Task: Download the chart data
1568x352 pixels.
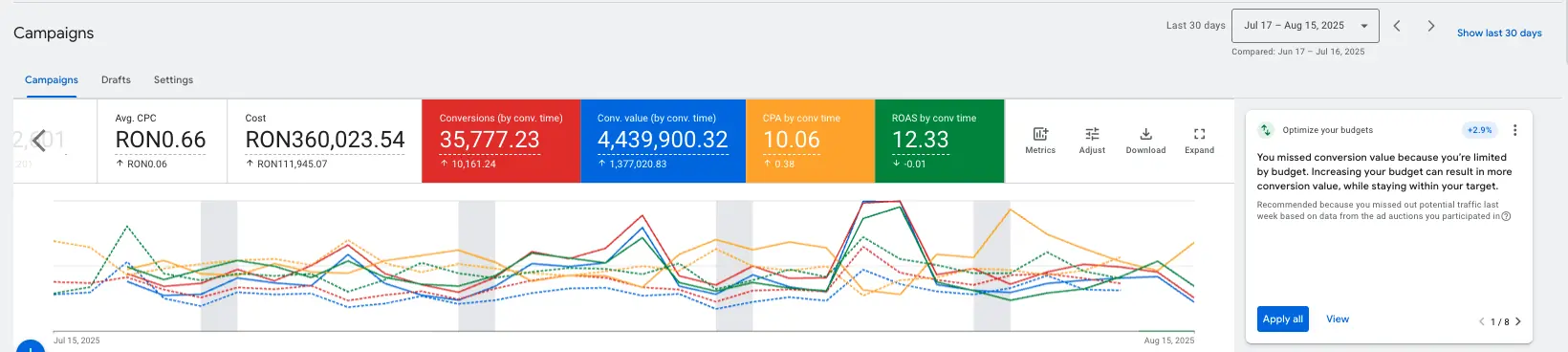Action: [x=1145, y=141]
